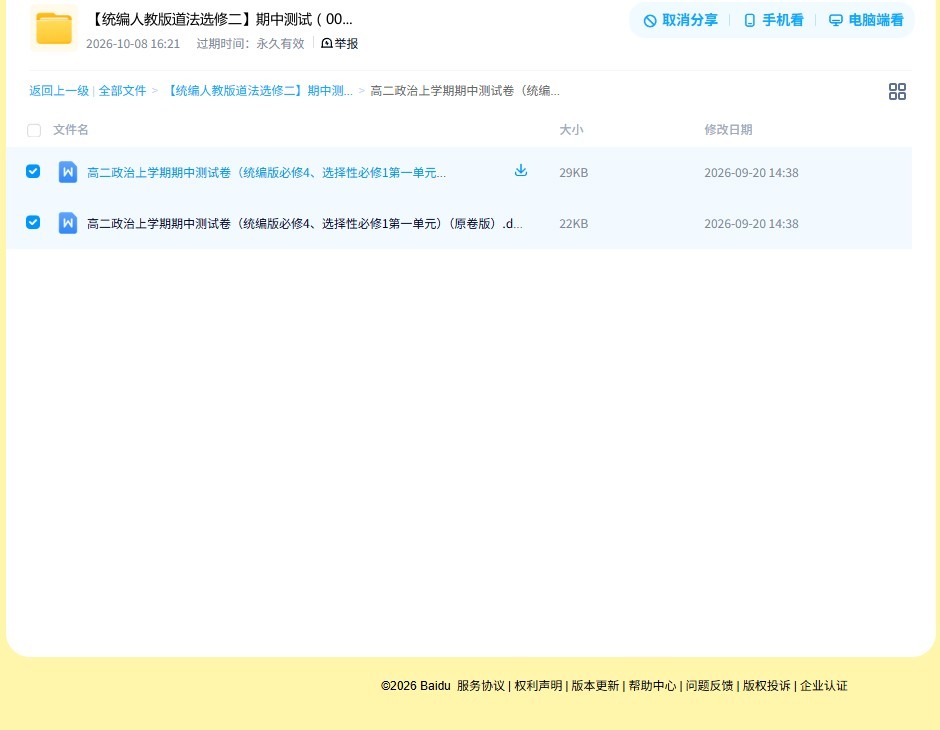Viewport: 940px width, 730px height.
Task: Click Word icon of the 22KB file
Action: tap(68, 223)
